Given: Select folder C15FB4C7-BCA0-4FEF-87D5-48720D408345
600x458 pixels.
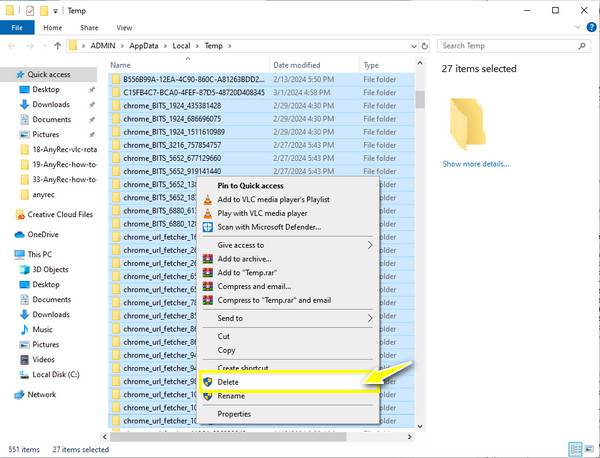Looking at the screenshot, I should point(261,93).
